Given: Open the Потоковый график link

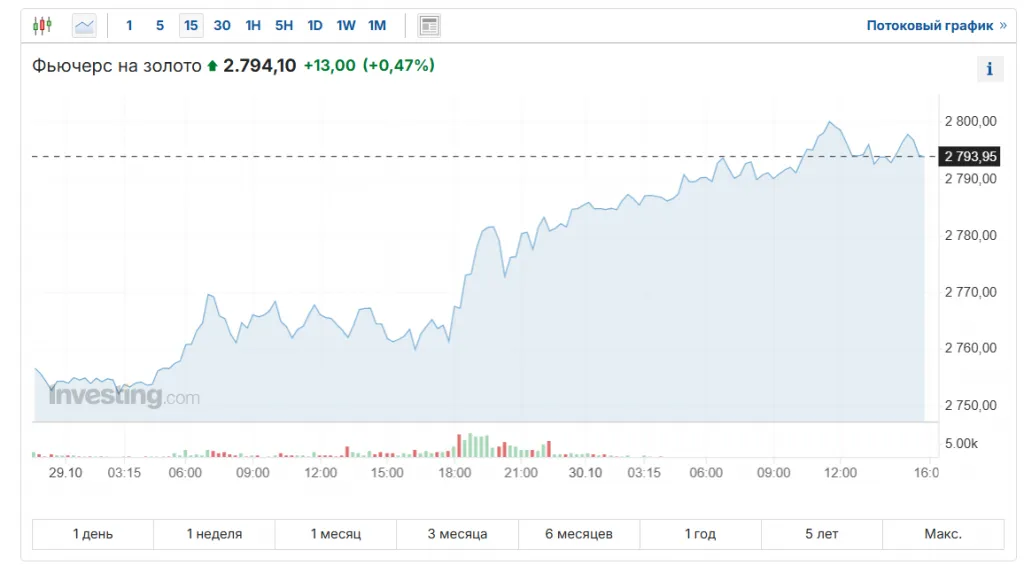Looking at the screenshot, I should pos(936,25).
